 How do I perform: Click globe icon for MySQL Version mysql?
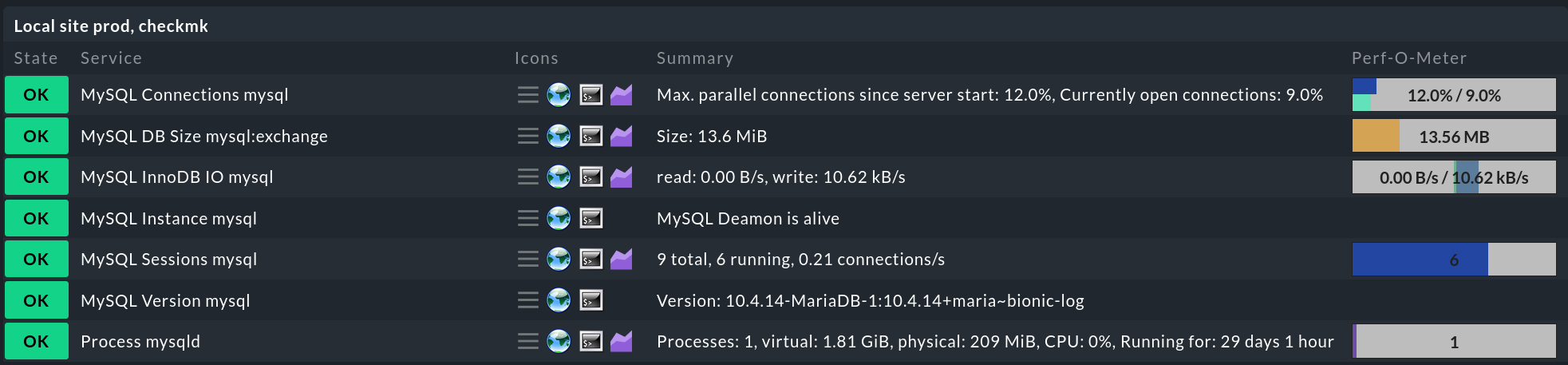(x=559, y=300)
